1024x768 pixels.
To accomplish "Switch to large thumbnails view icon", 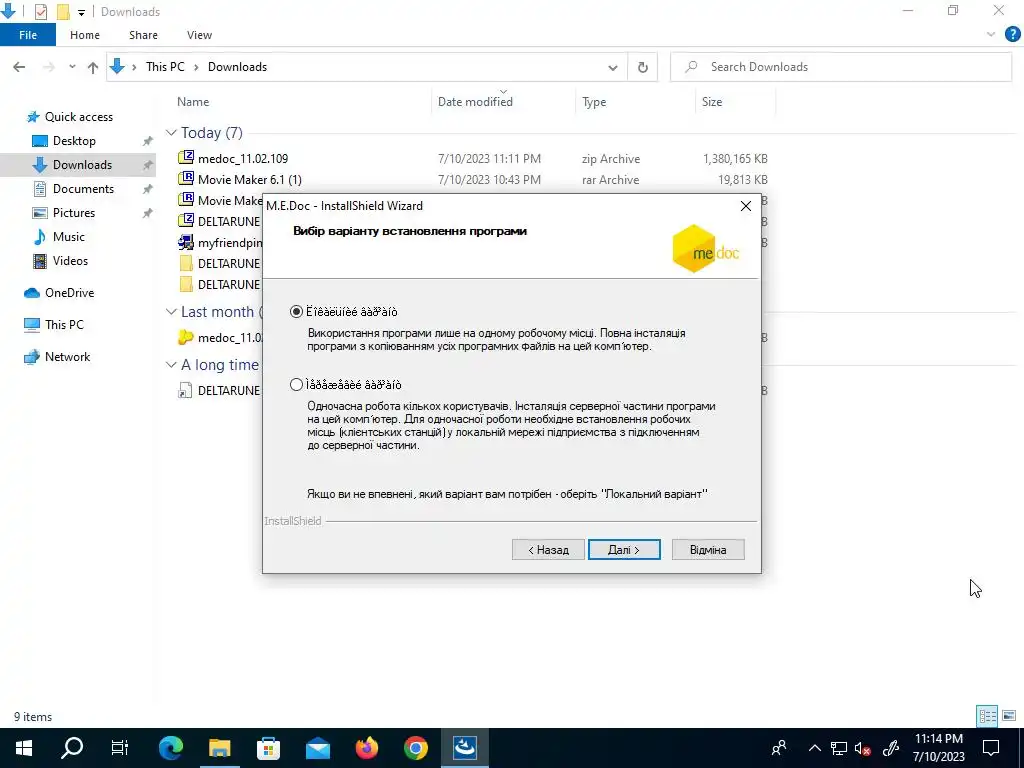I will point(1009,716).
